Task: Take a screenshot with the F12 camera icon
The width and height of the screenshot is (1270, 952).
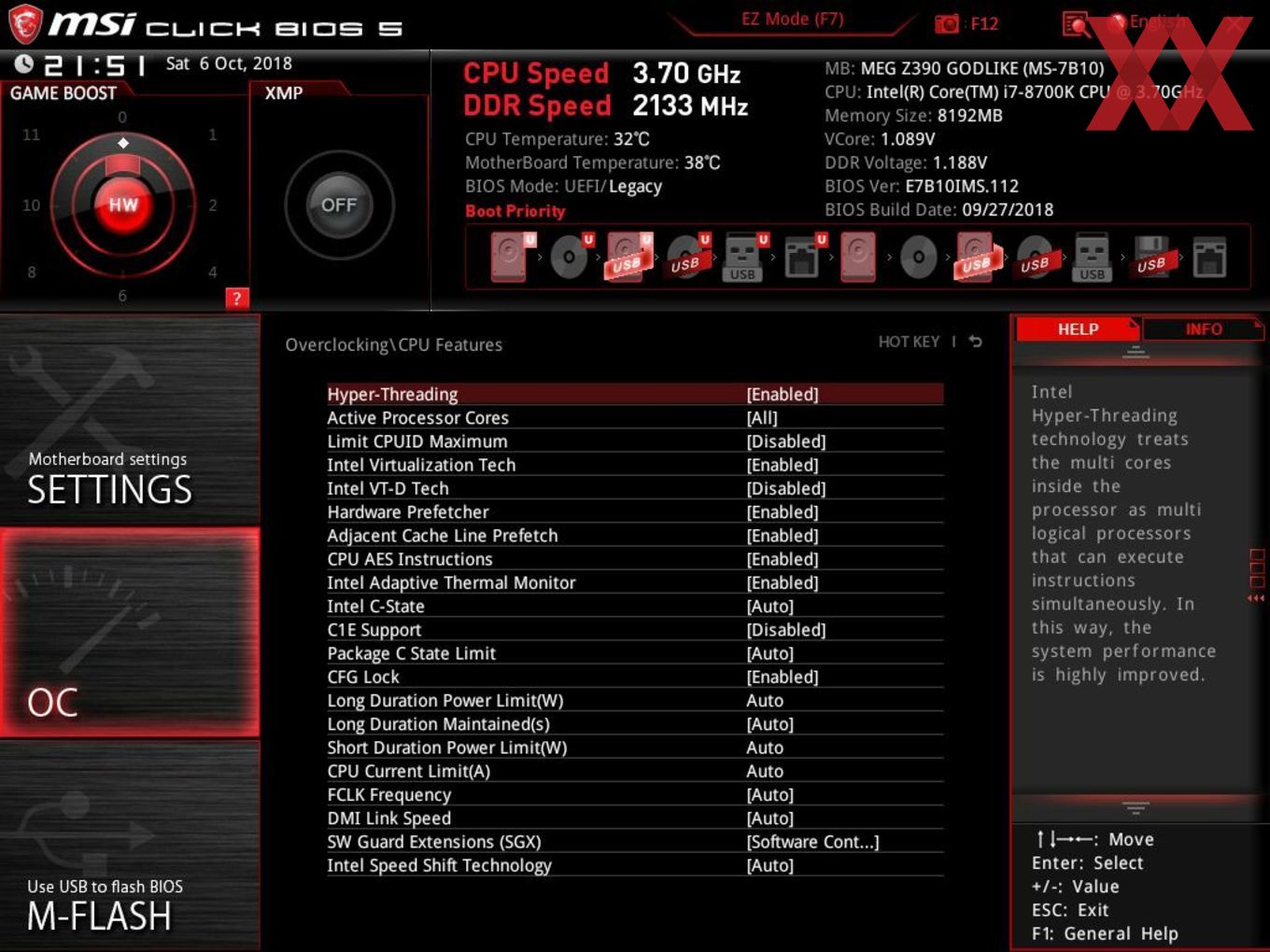Action: 947,23
